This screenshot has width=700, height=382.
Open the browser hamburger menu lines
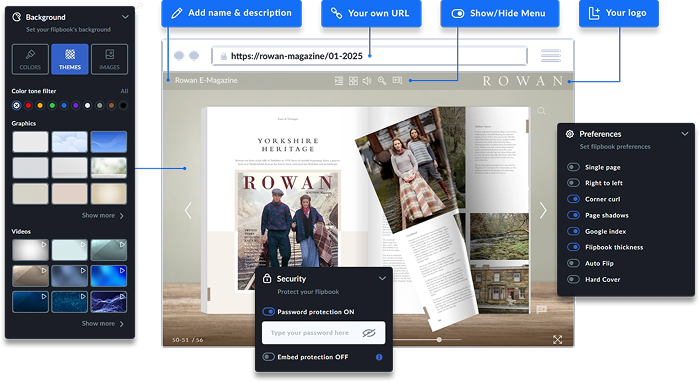pyautogui.click(x=551, y=56)
